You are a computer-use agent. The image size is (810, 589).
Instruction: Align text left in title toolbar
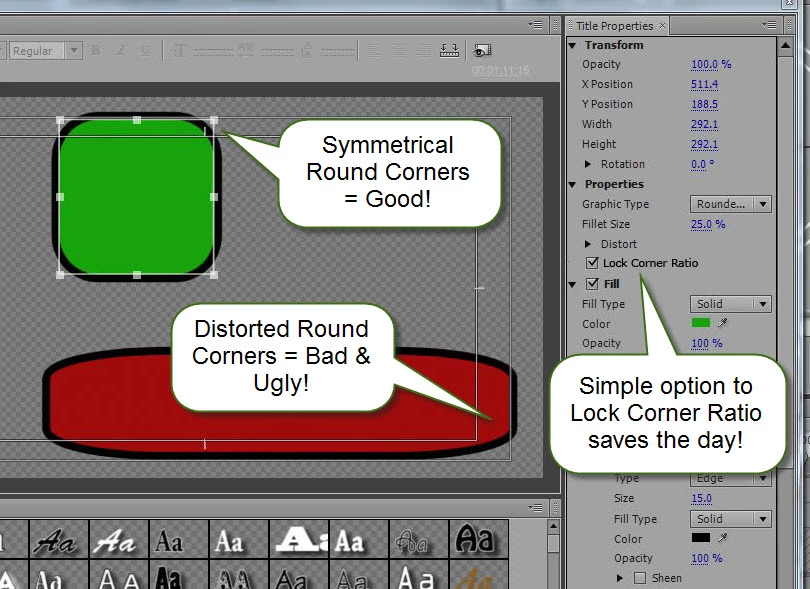click(374, 51)
